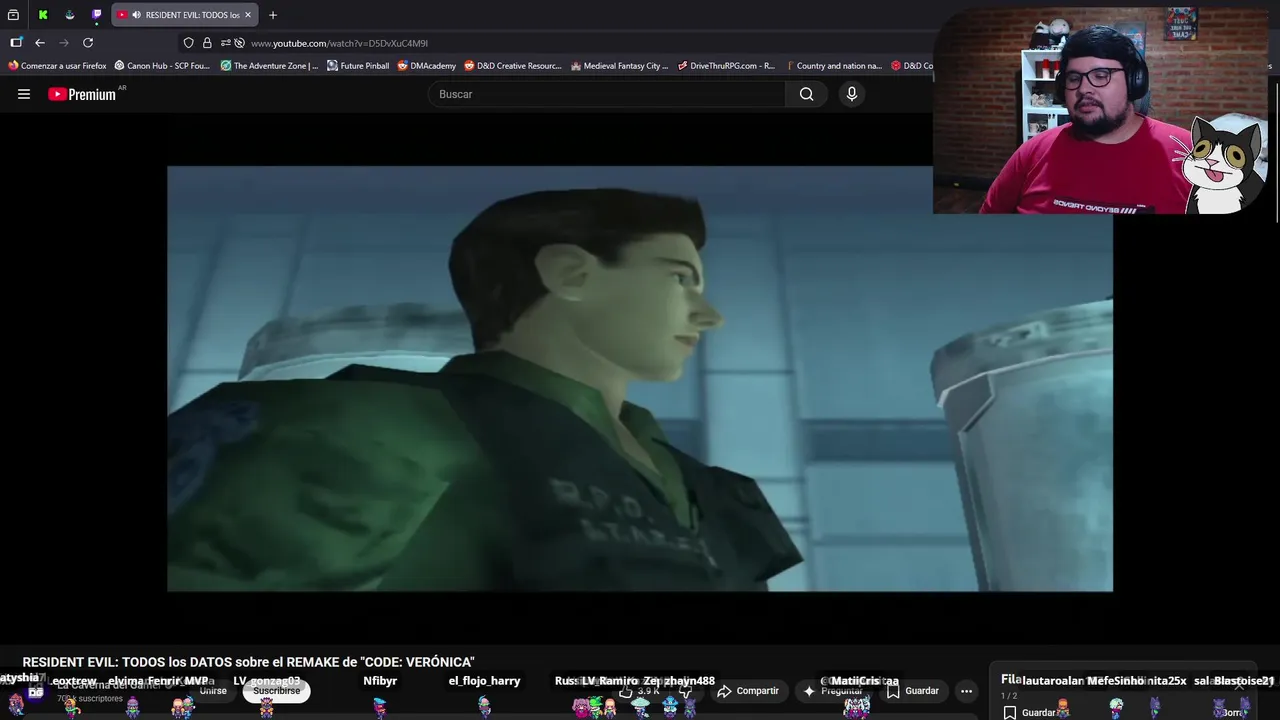
Task: Open the Canon Hub - SCP bookmark
Action: click(162, 66)
